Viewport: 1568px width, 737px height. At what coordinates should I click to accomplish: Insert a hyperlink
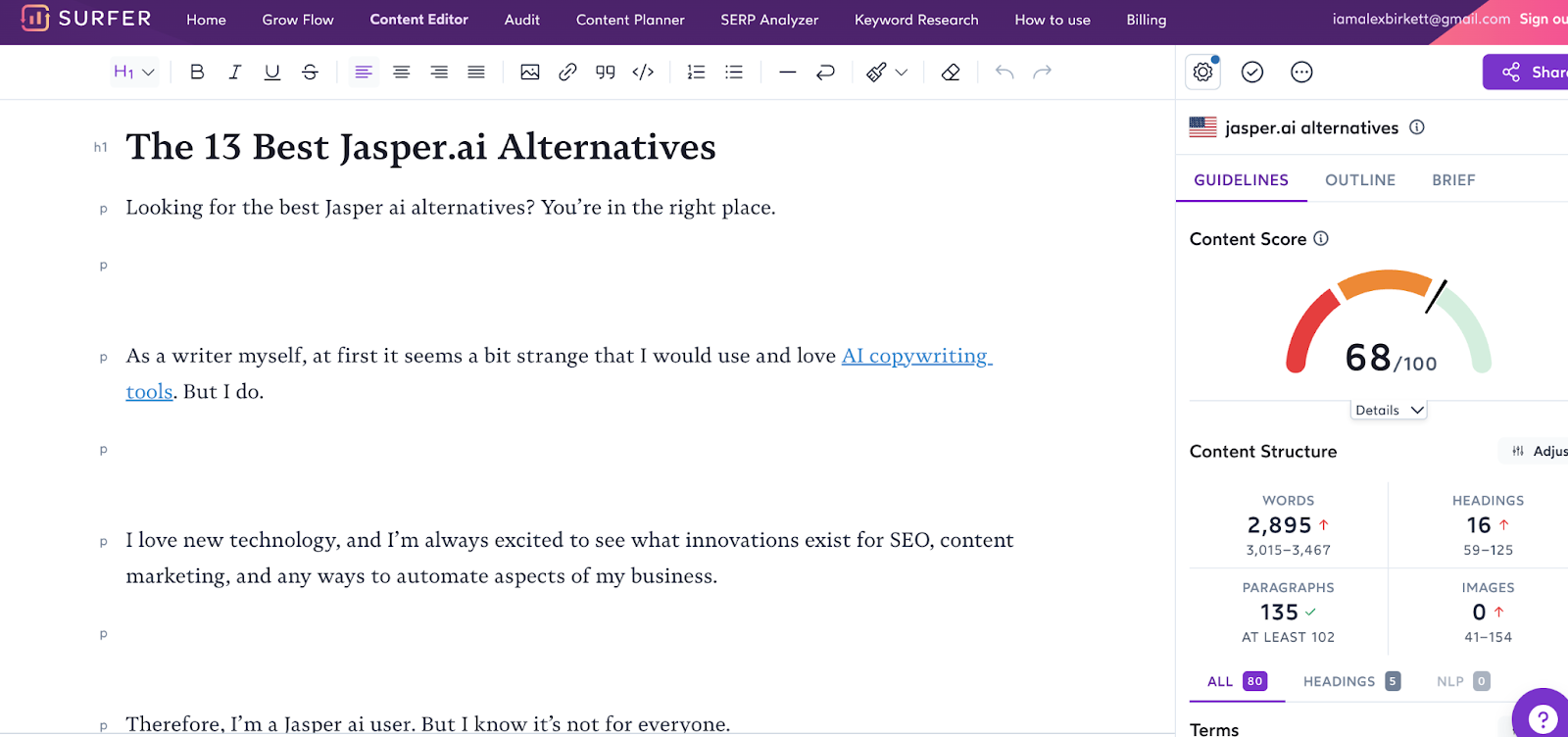tap(567, 72)
